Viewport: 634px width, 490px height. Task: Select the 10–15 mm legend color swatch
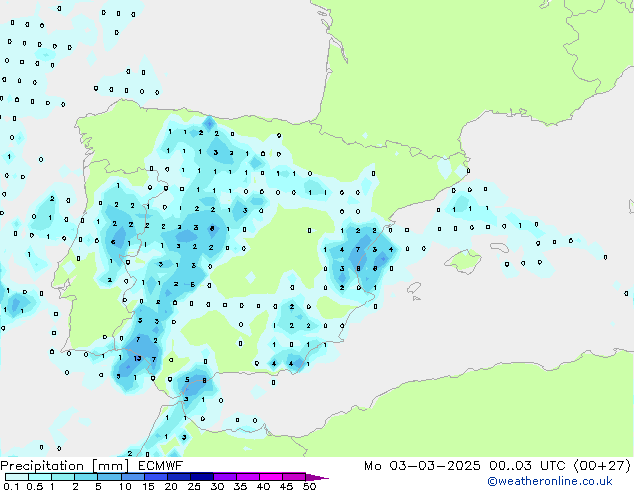[x=133, y=477]
